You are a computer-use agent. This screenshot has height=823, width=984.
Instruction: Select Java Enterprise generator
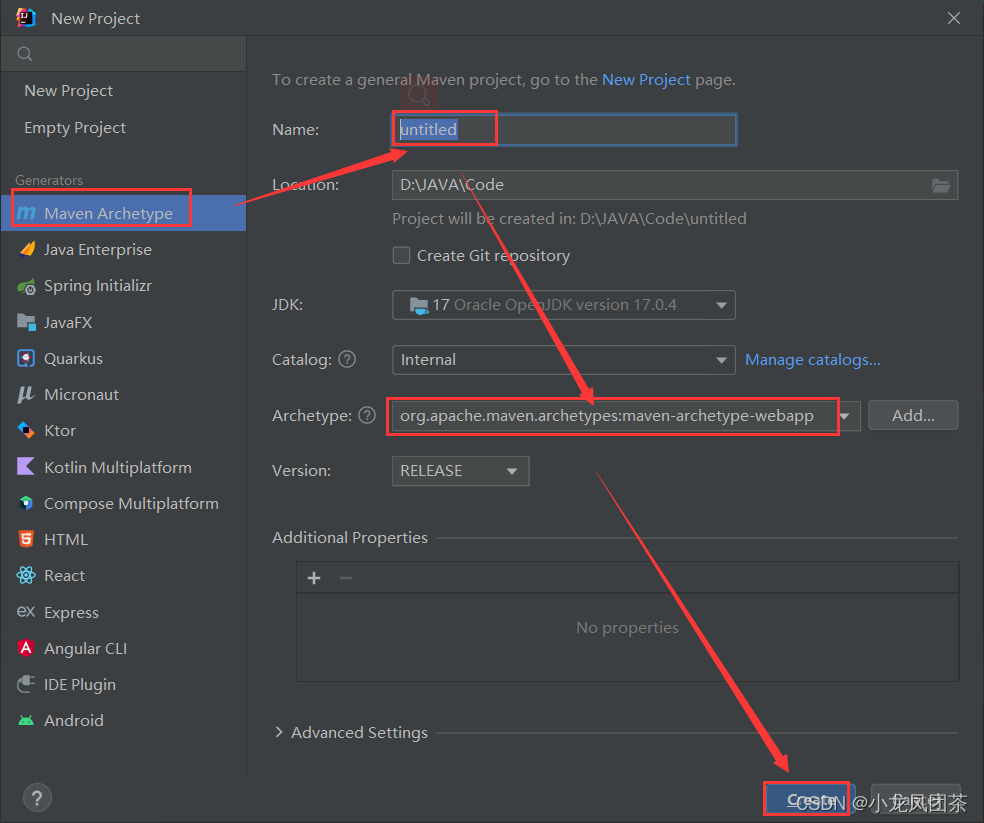pos(124,250)
